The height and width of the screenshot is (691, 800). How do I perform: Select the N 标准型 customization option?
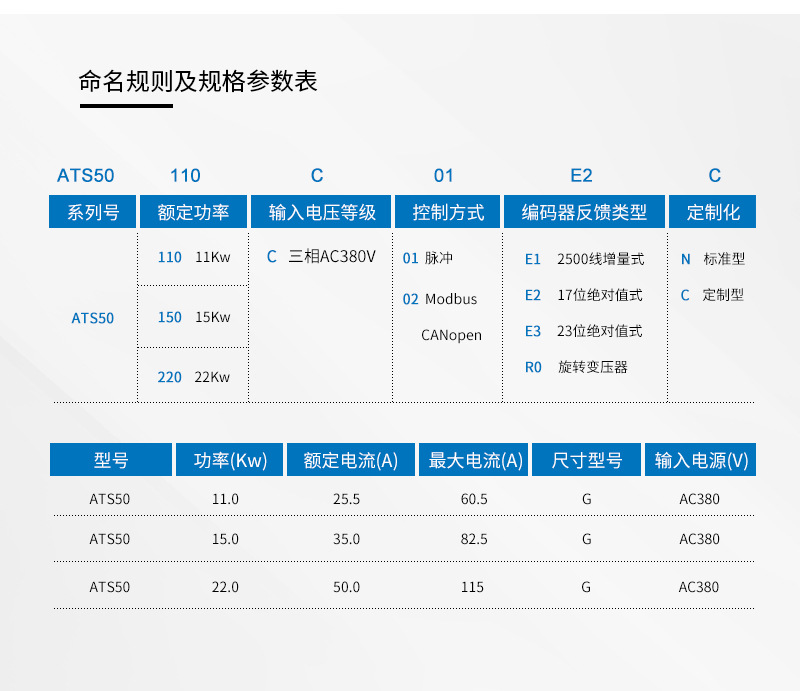point(713,259)
